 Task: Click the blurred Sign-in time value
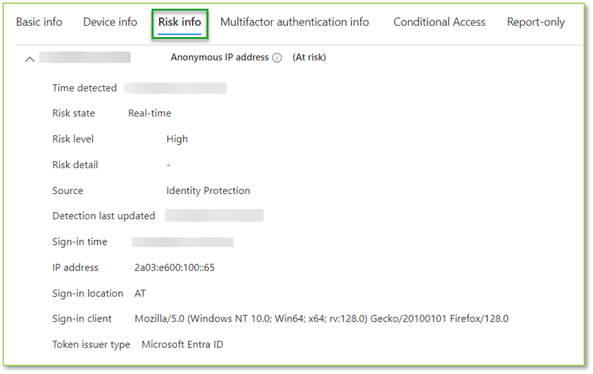(x=183, y=242)
